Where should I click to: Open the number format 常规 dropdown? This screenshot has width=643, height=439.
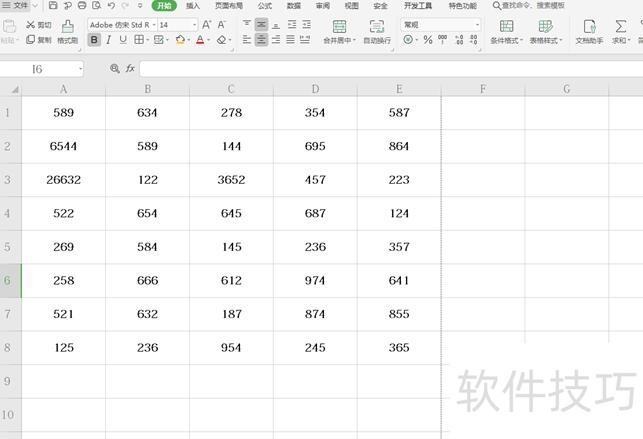(477, 25)
